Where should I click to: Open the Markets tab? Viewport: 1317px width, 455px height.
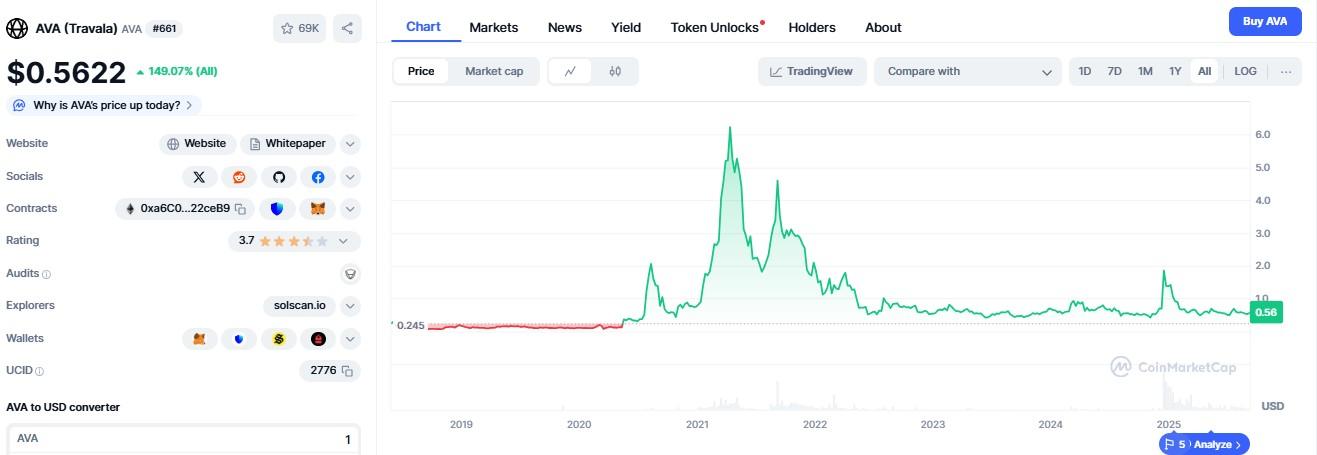click(x=494, y=28)
